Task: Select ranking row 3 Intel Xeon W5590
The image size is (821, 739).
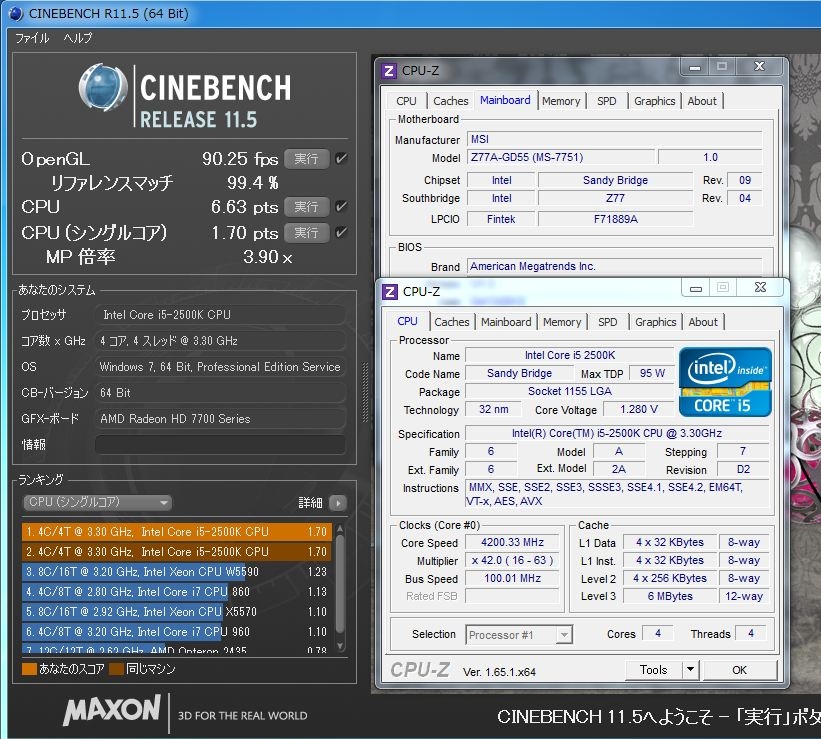Action: tap(176, 571)
